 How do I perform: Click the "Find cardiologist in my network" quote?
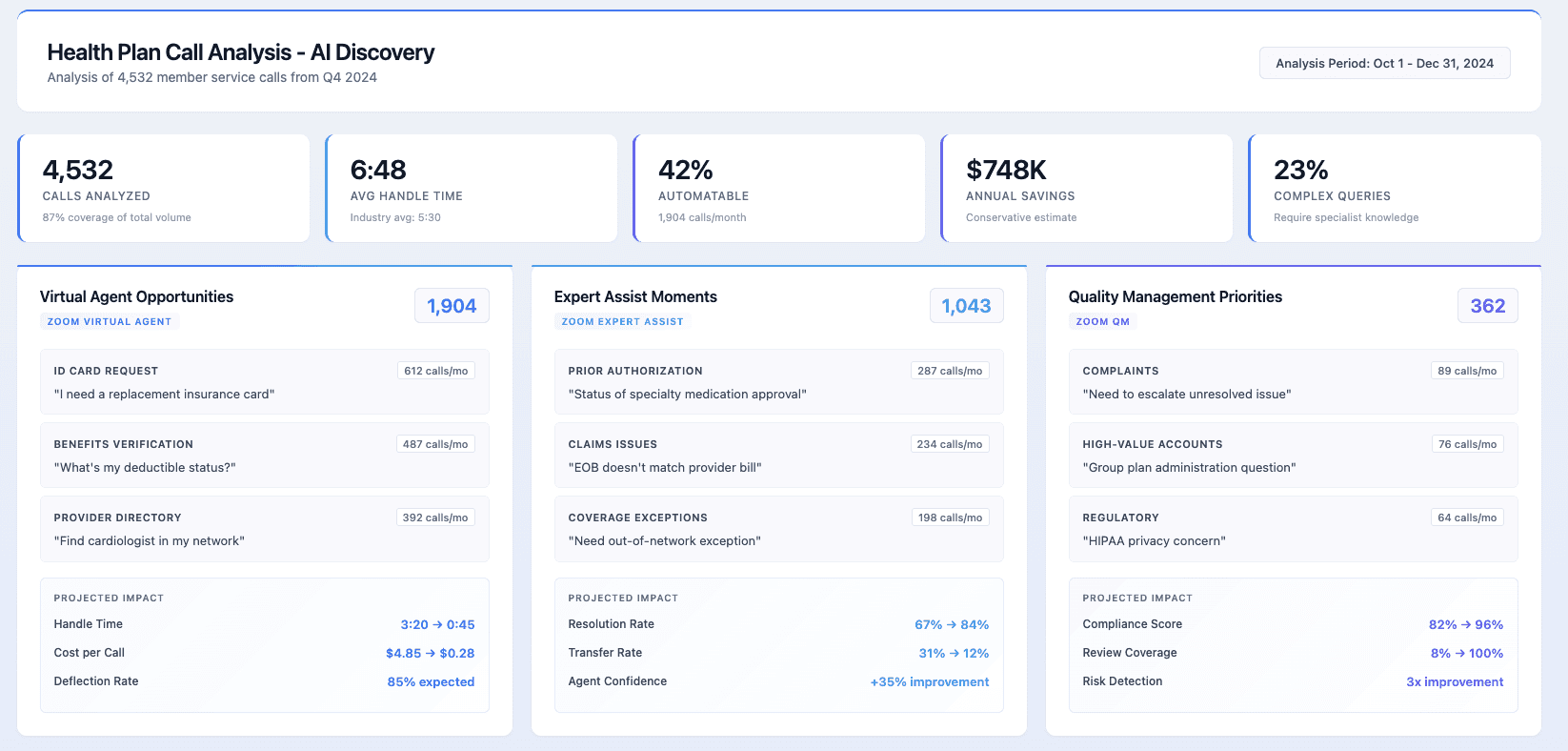coord(150,540)
